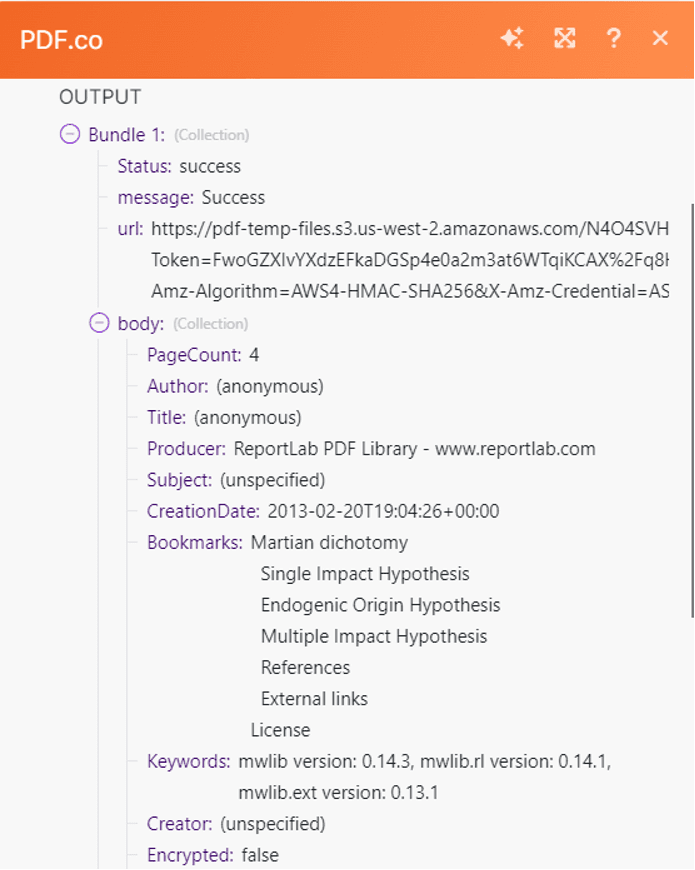Select the Status label

[x=144, y=166]
